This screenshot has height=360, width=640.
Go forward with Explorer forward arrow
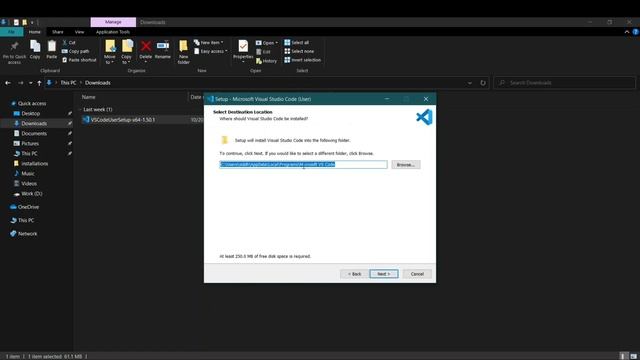pos(20,83)
